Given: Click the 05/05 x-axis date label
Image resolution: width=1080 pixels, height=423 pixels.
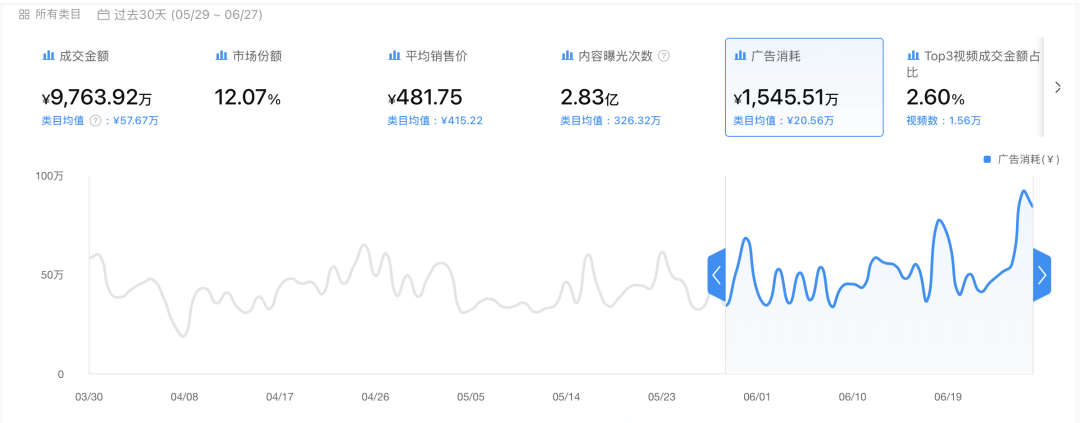Looking at the screenshot, I should click(470, 398).
